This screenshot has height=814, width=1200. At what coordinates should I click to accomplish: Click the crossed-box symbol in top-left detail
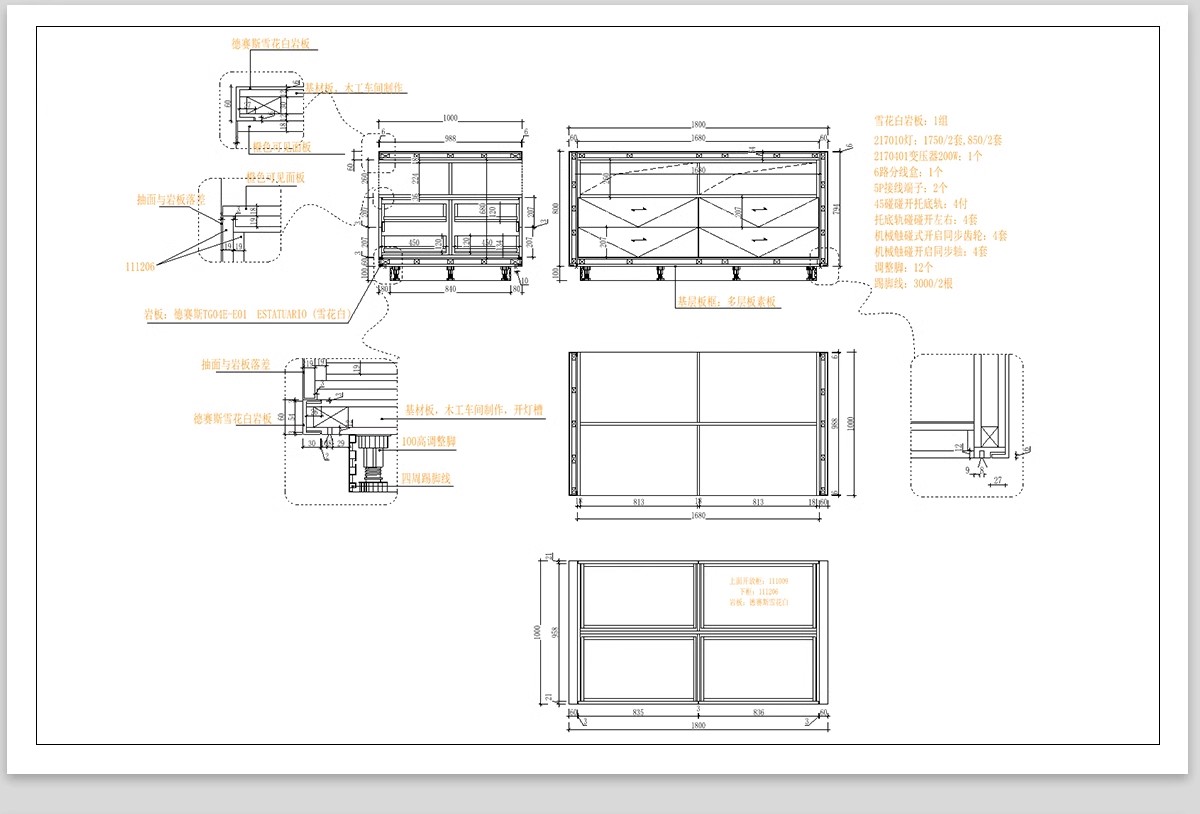click(x=265, y=105)
